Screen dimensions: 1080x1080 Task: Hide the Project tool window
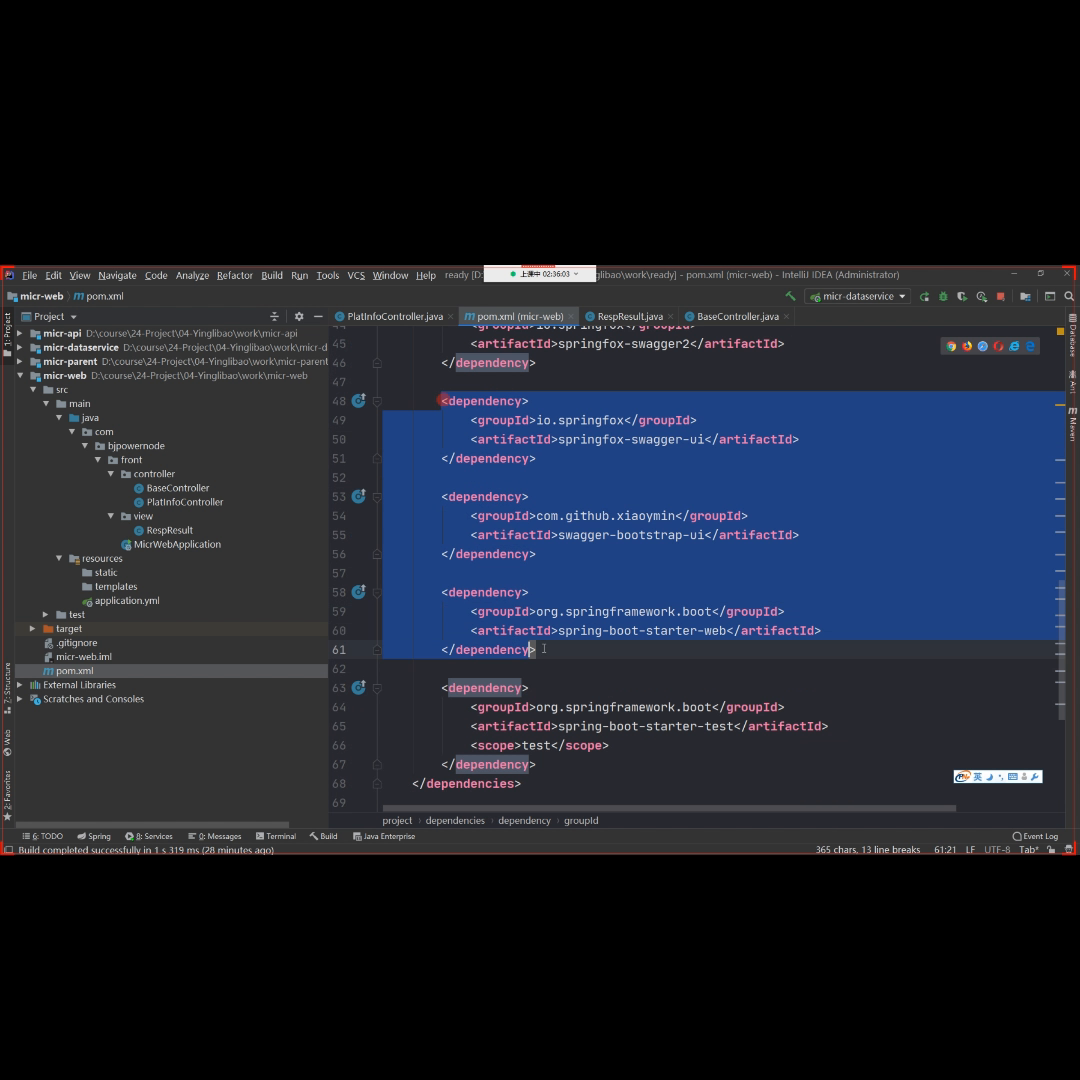pos(318,317)
